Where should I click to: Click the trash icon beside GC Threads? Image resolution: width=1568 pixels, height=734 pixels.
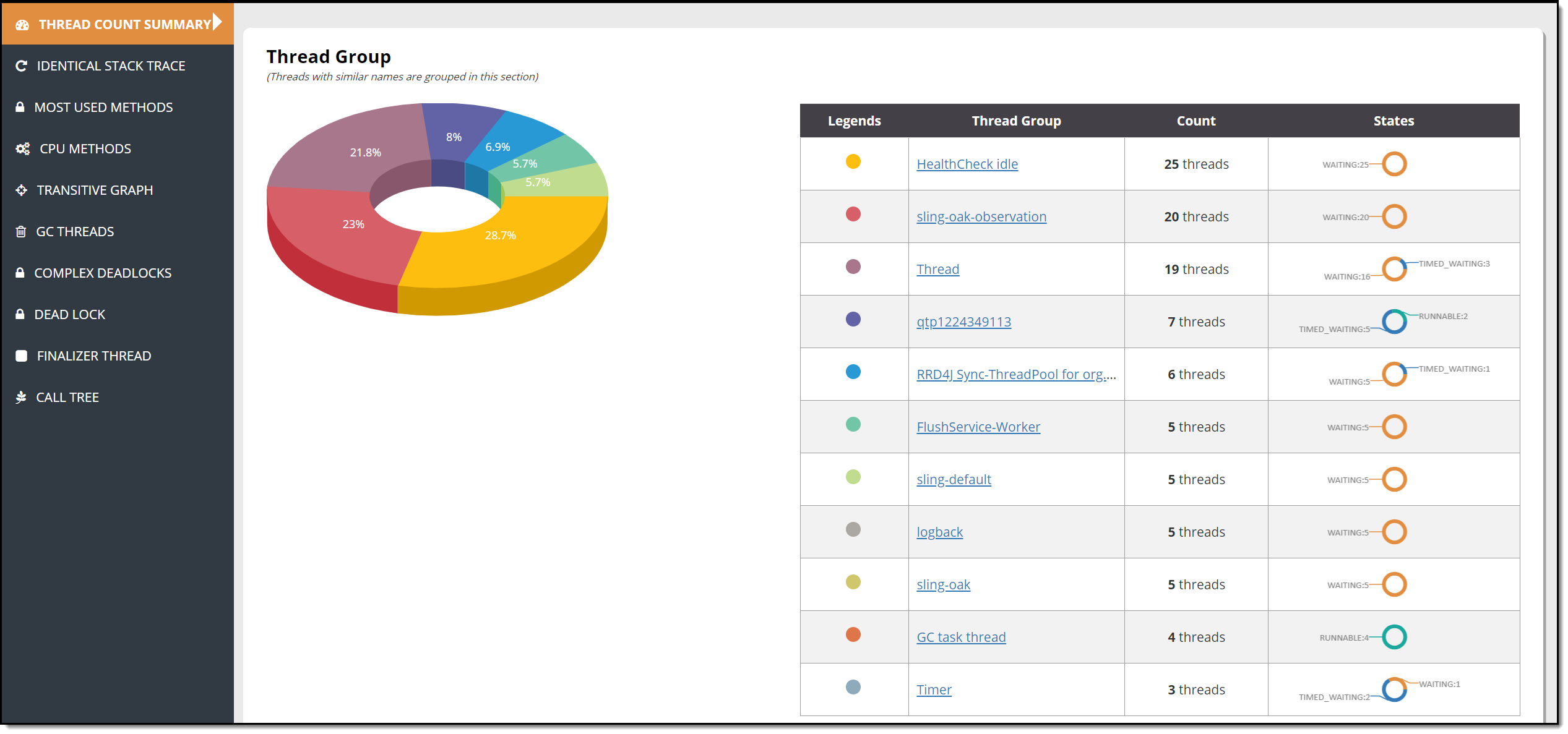pos(21,232)
